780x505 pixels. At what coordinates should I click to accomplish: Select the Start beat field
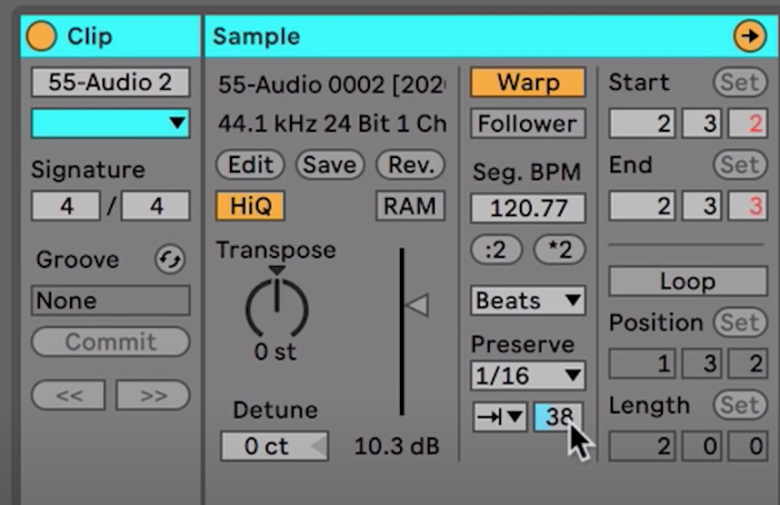point(701,123)
